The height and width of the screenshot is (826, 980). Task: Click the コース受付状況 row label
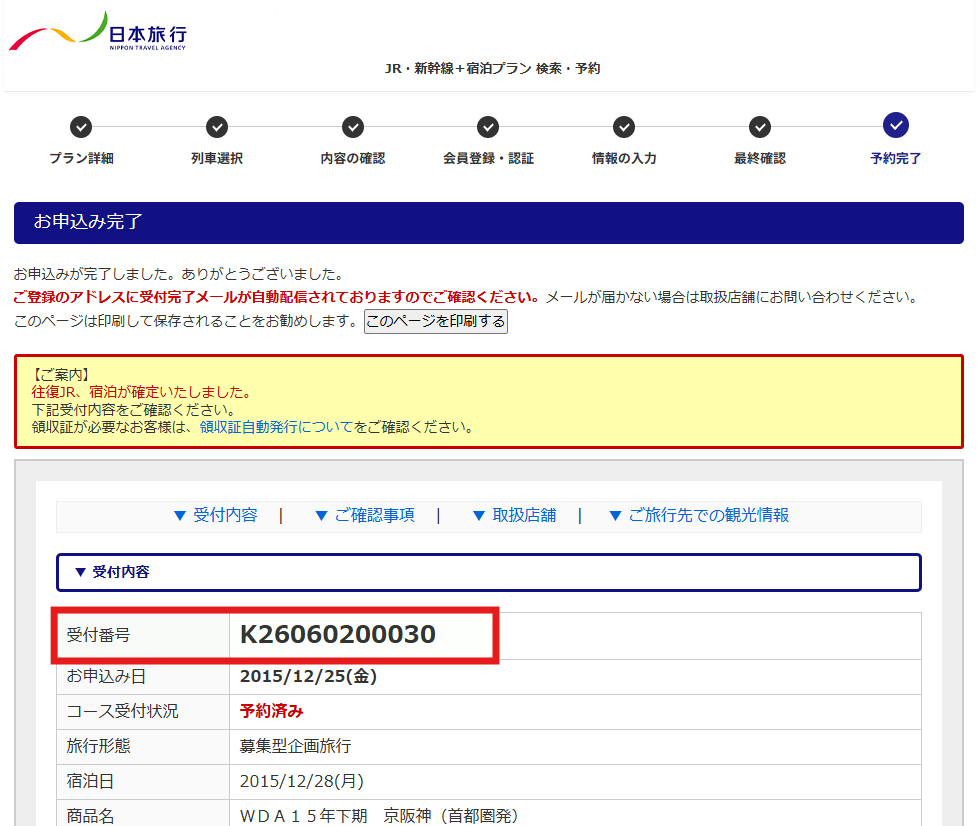point(122,712)
